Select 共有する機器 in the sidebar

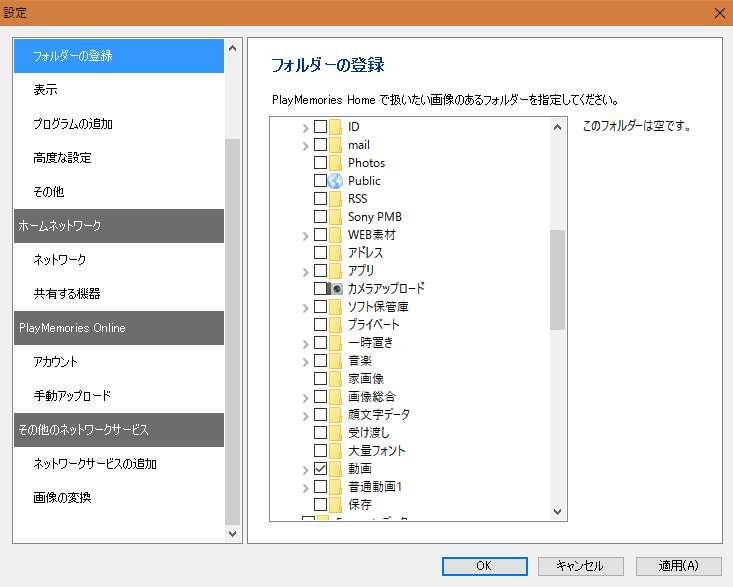119,294
